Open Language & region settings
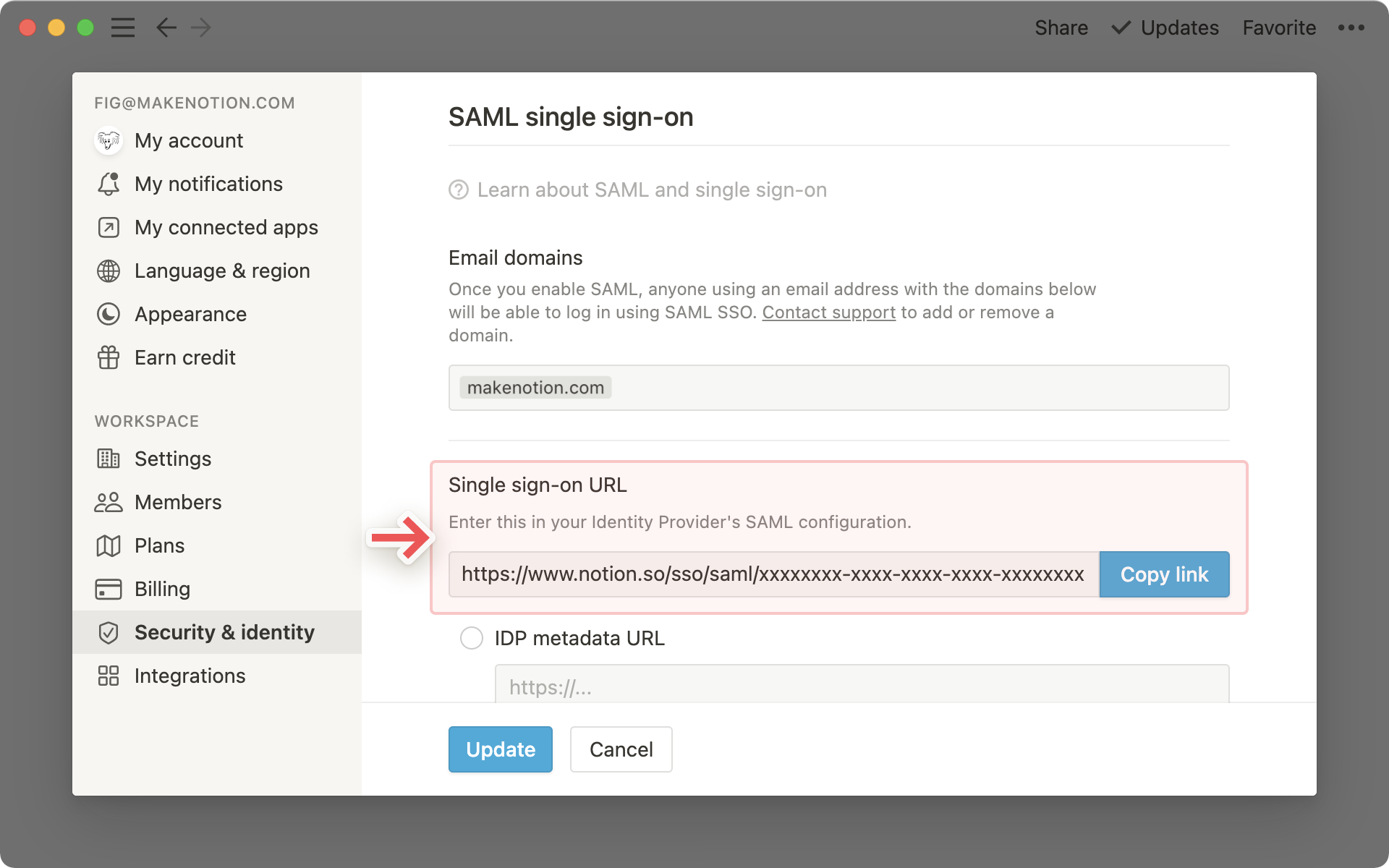The width and height of the screenshot is (1389, 868). tap(217, 271)
